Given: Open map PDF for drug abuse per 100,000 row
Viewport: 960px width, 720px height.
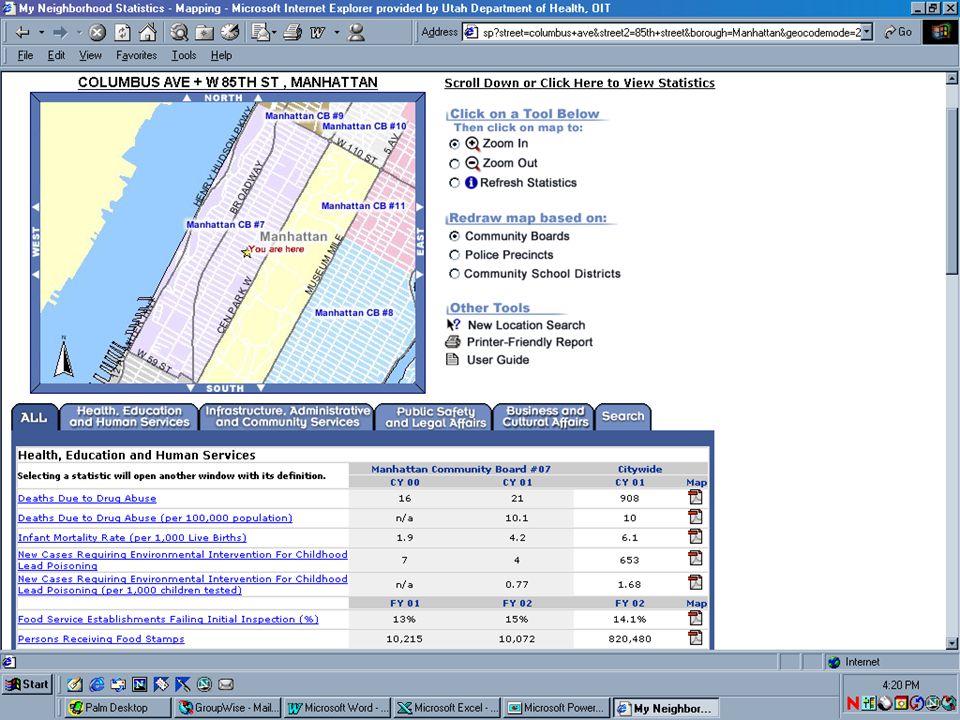Looking at the screenshot, I should point(695,517).
